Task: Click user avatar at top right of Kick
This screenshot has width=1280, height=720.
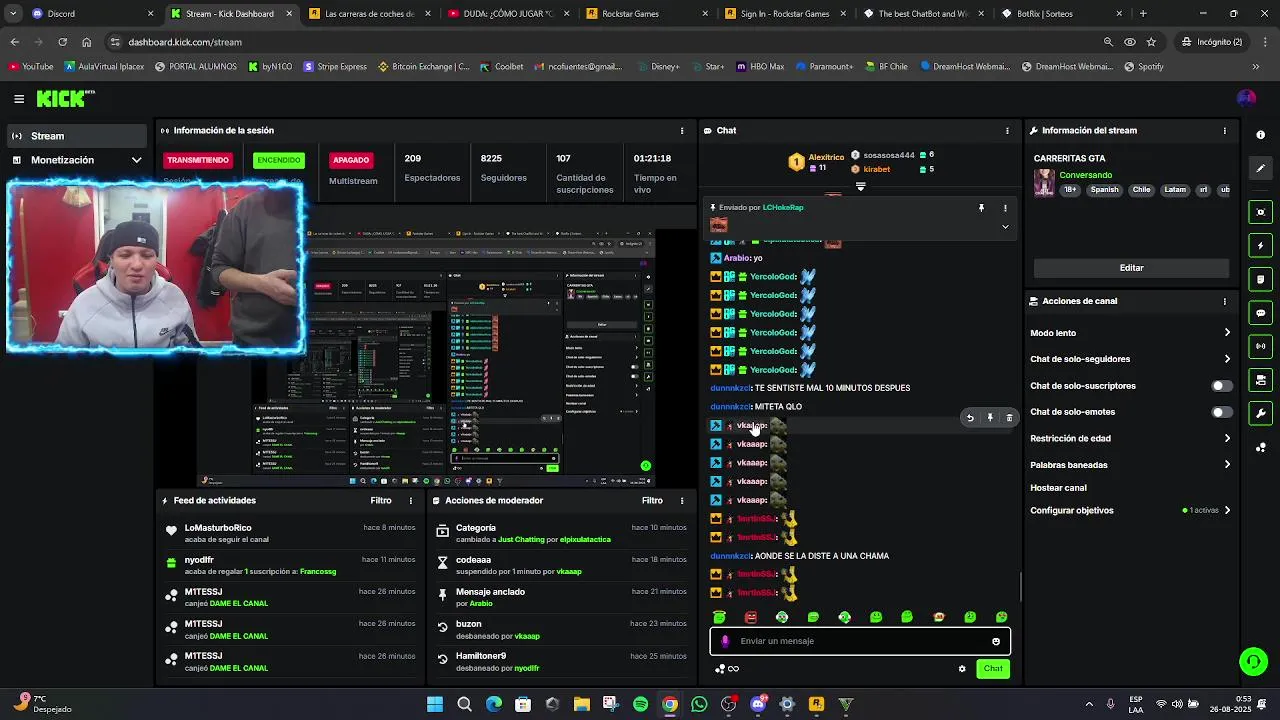Action: [1246, 98]
